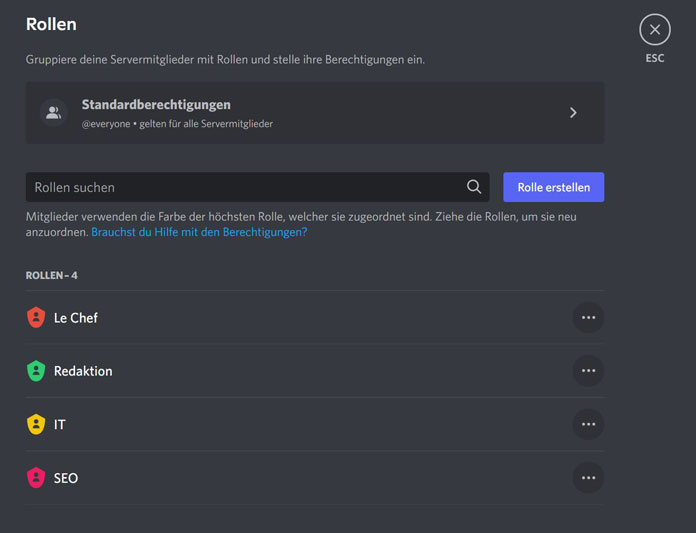Open the more options for Redaktion role
Viewport: 696px width, 533px height.
[588, 371]
